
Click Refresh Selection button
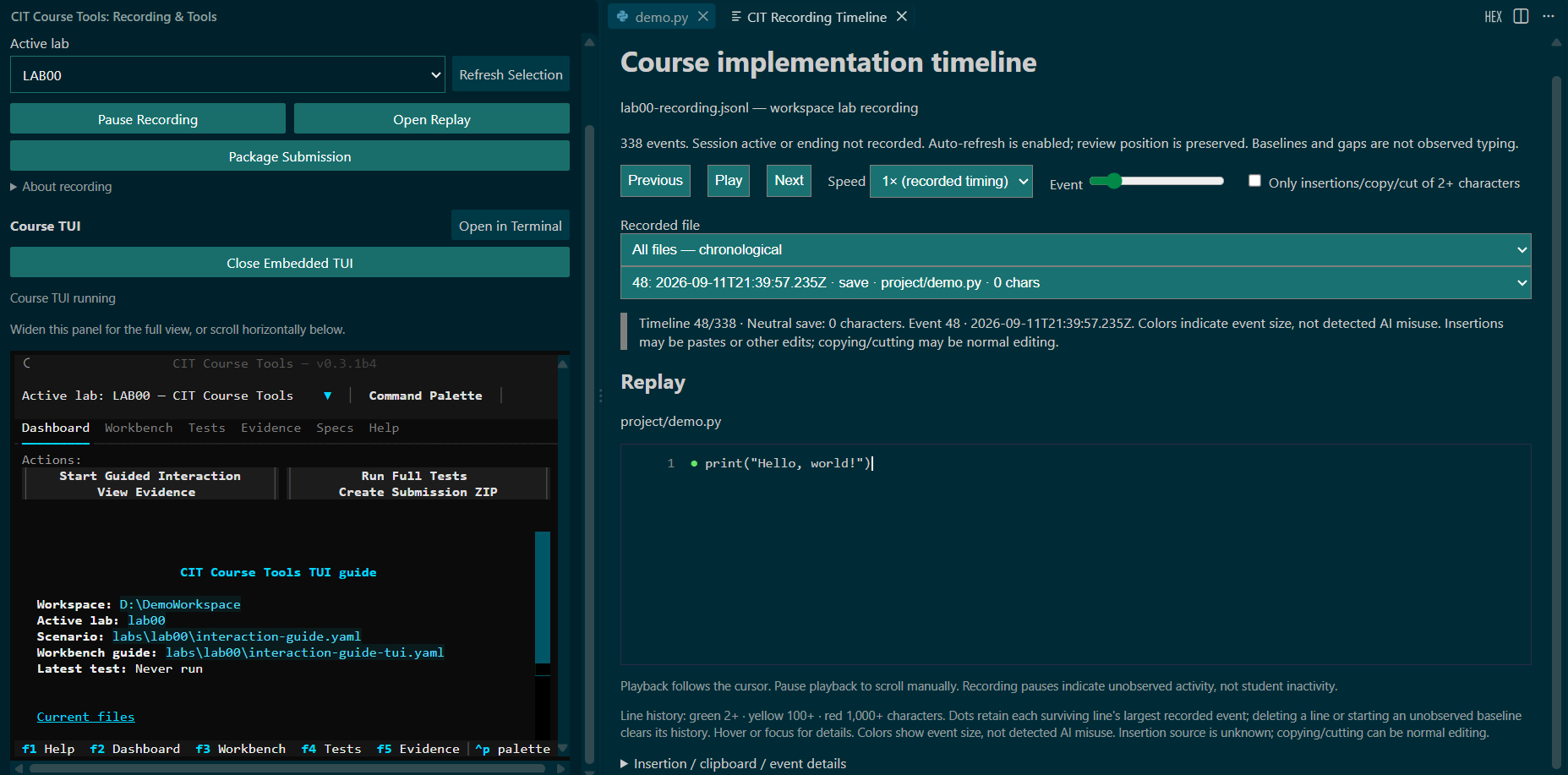(x=511, y=74)
